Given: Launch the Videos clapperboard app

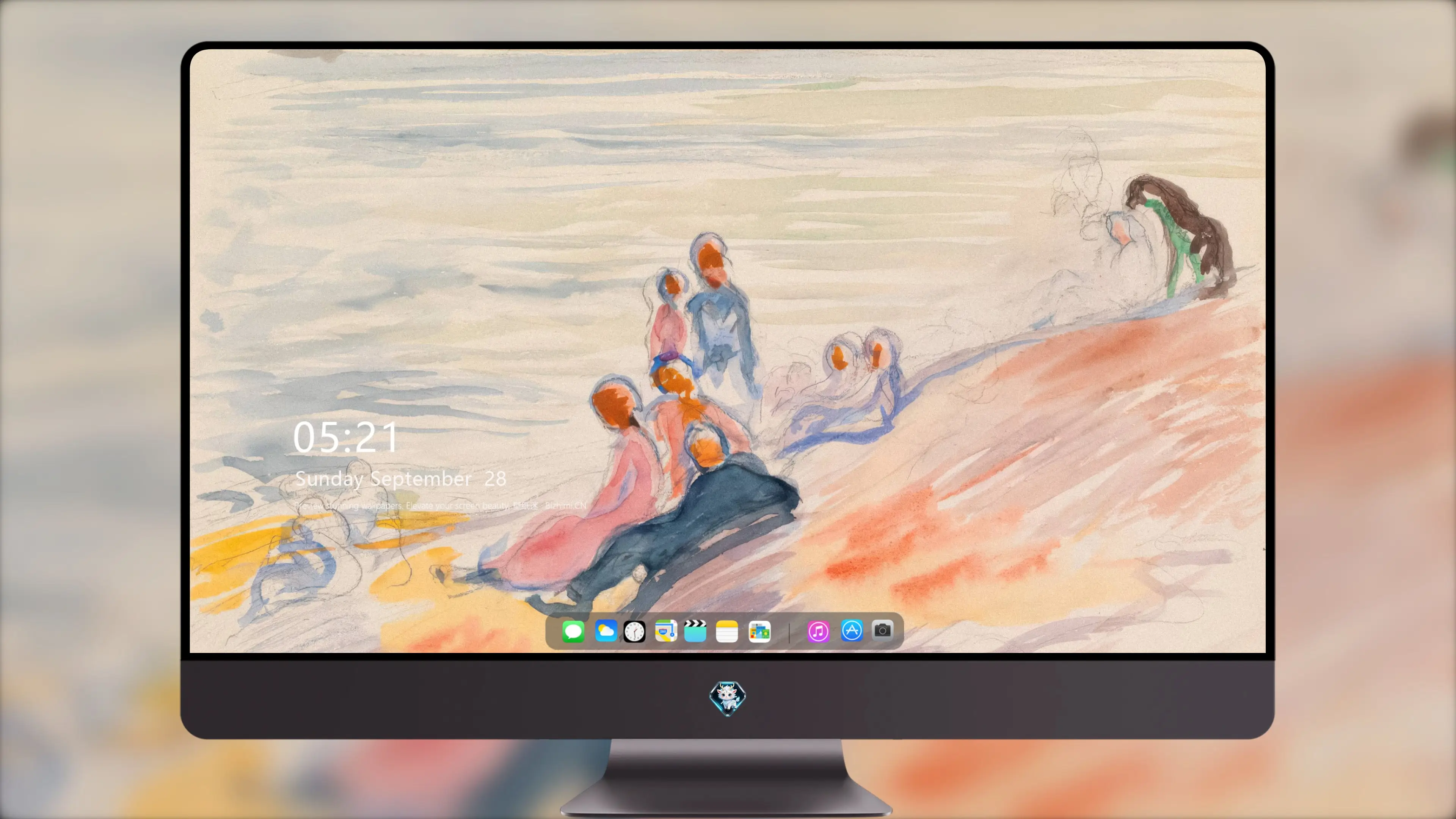Looking at the screenshot, I should 695,631.
